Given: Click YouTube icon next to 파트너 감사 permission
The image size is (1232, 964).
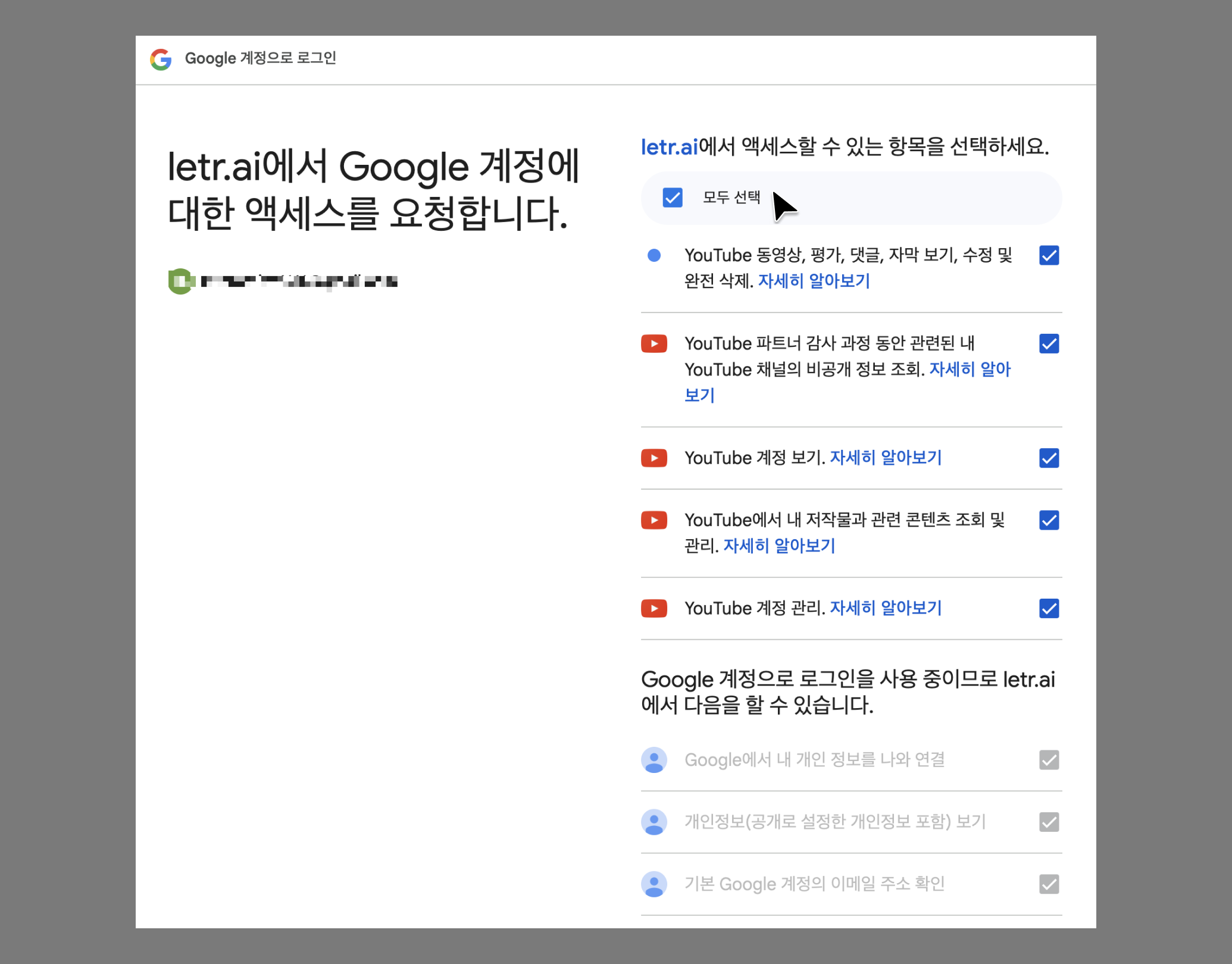Looking at the screenshot, I should tap(653, 343).
